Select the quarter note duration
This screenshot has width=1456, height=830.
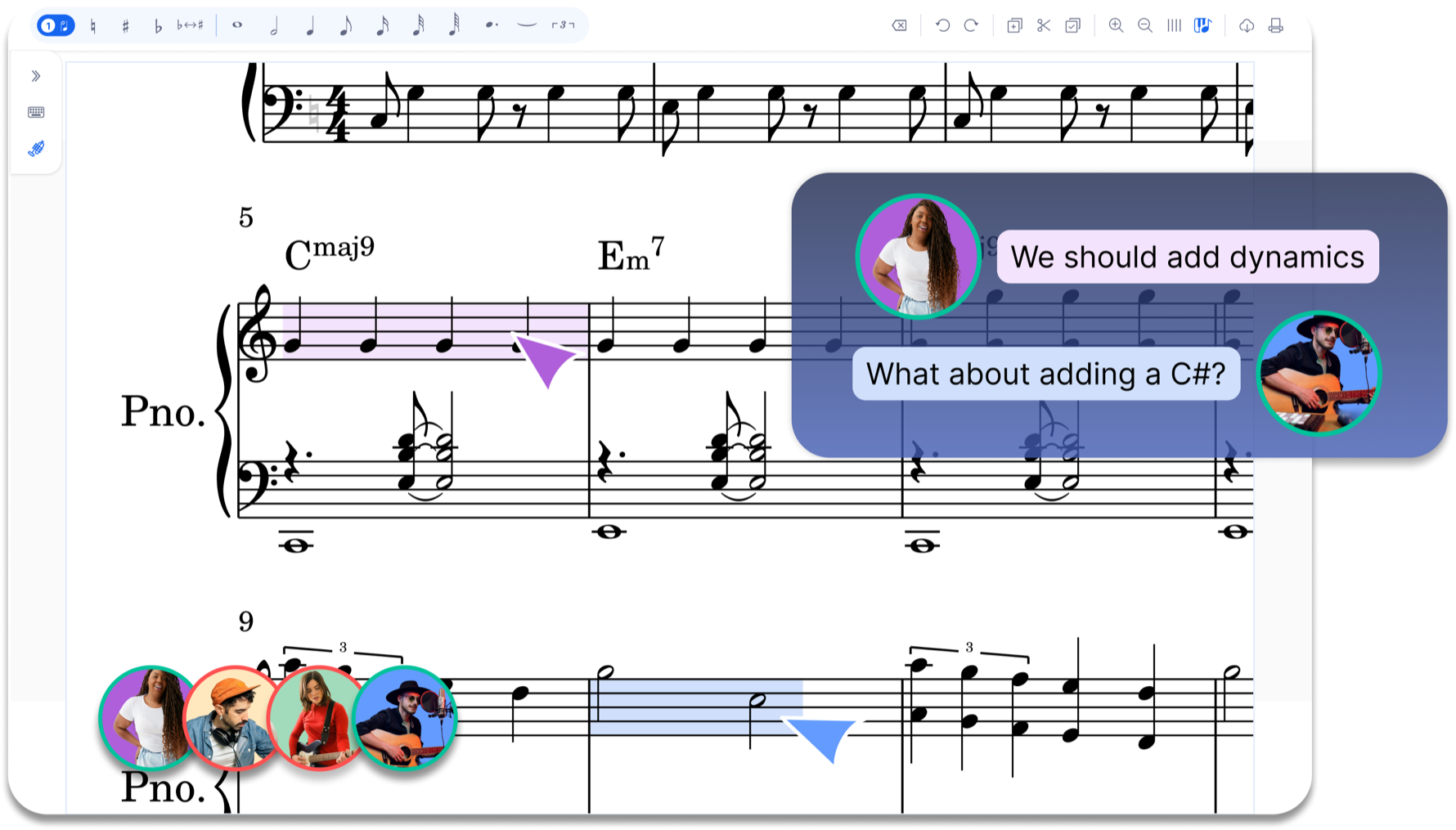click(310, 27)
